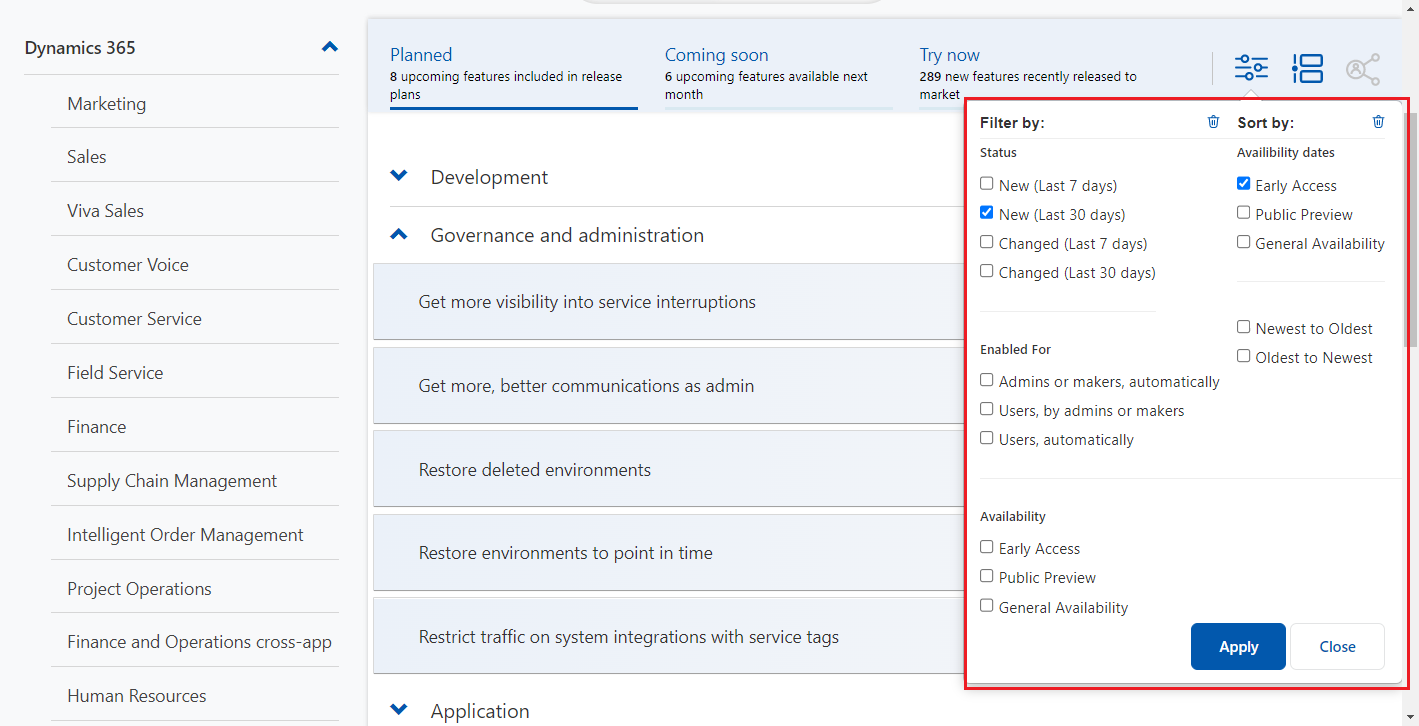Image resolution: width=1419 pixels, height=726 pixels.
Task: Switch to the list view icon
Action: (x=1307, y=67)
